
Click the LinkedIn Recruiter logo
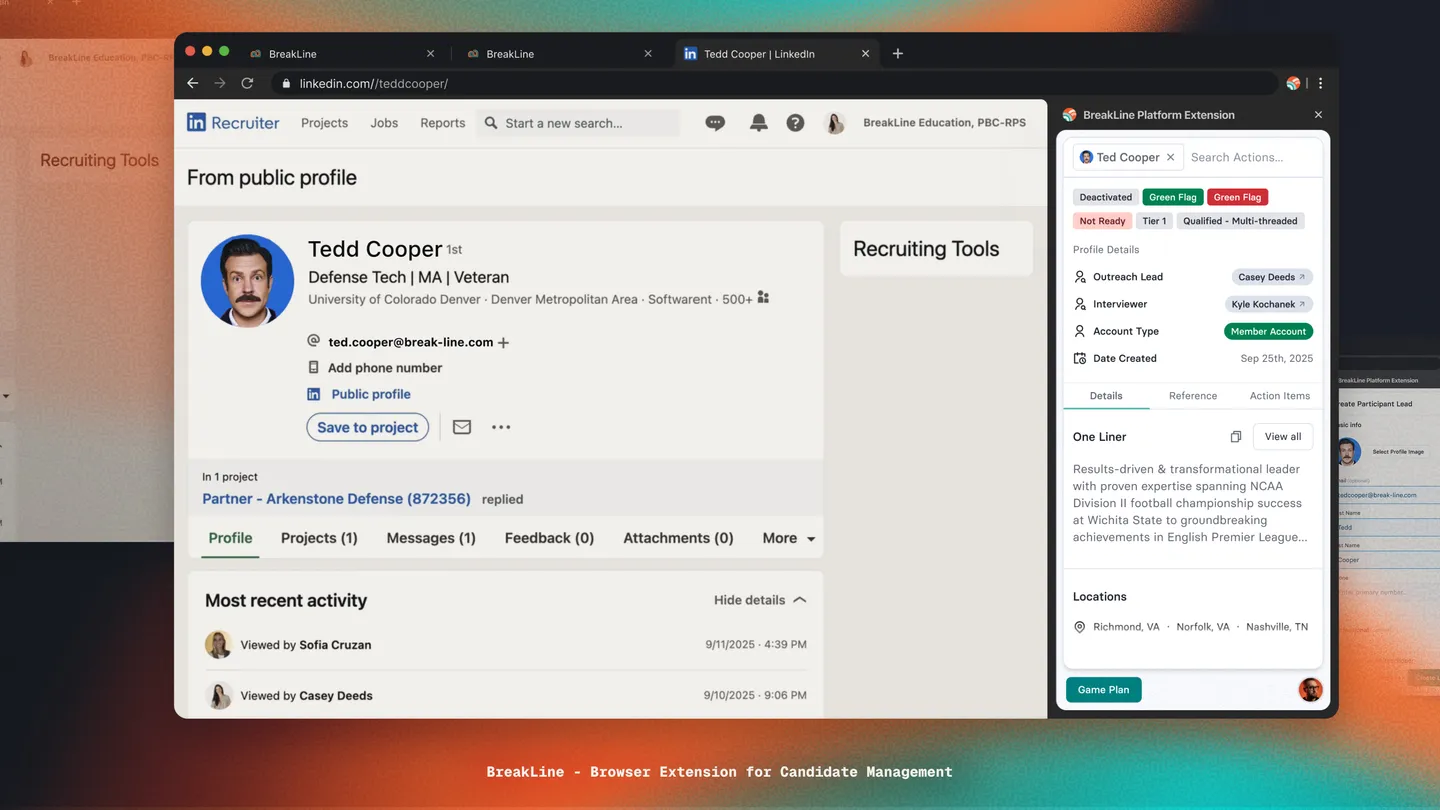pyautogui.click(x=233, y=122)
